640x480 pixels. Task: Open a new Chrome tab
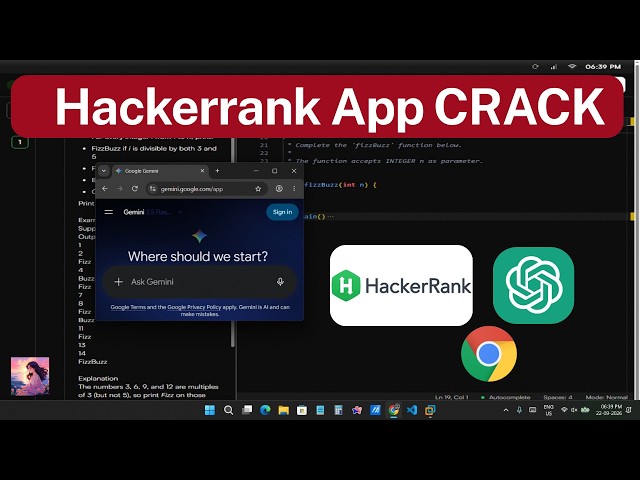pyautogui.click(x=217, y=171)
